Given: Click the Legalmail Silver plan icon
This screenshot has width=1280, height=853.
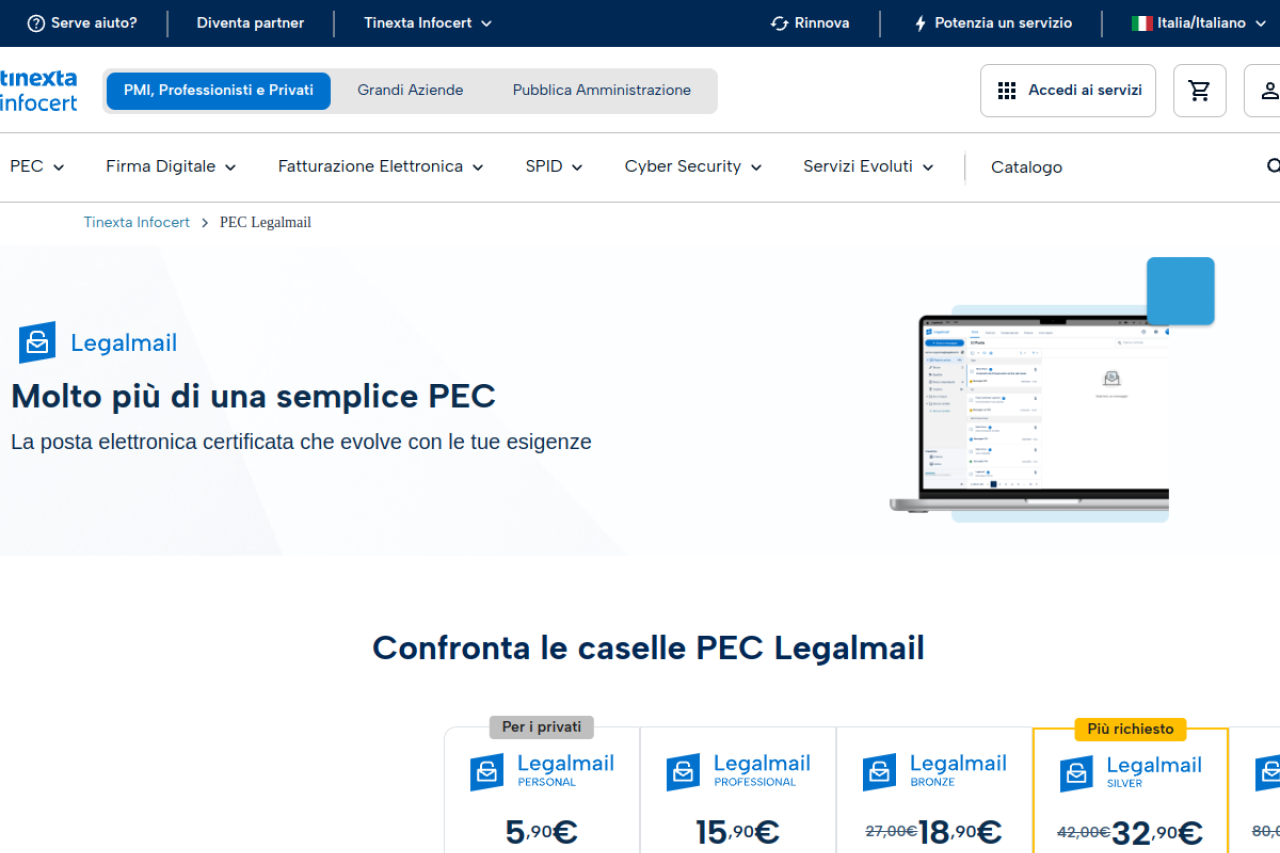Looking at the screenshot, I should (x=1076, y=773).
